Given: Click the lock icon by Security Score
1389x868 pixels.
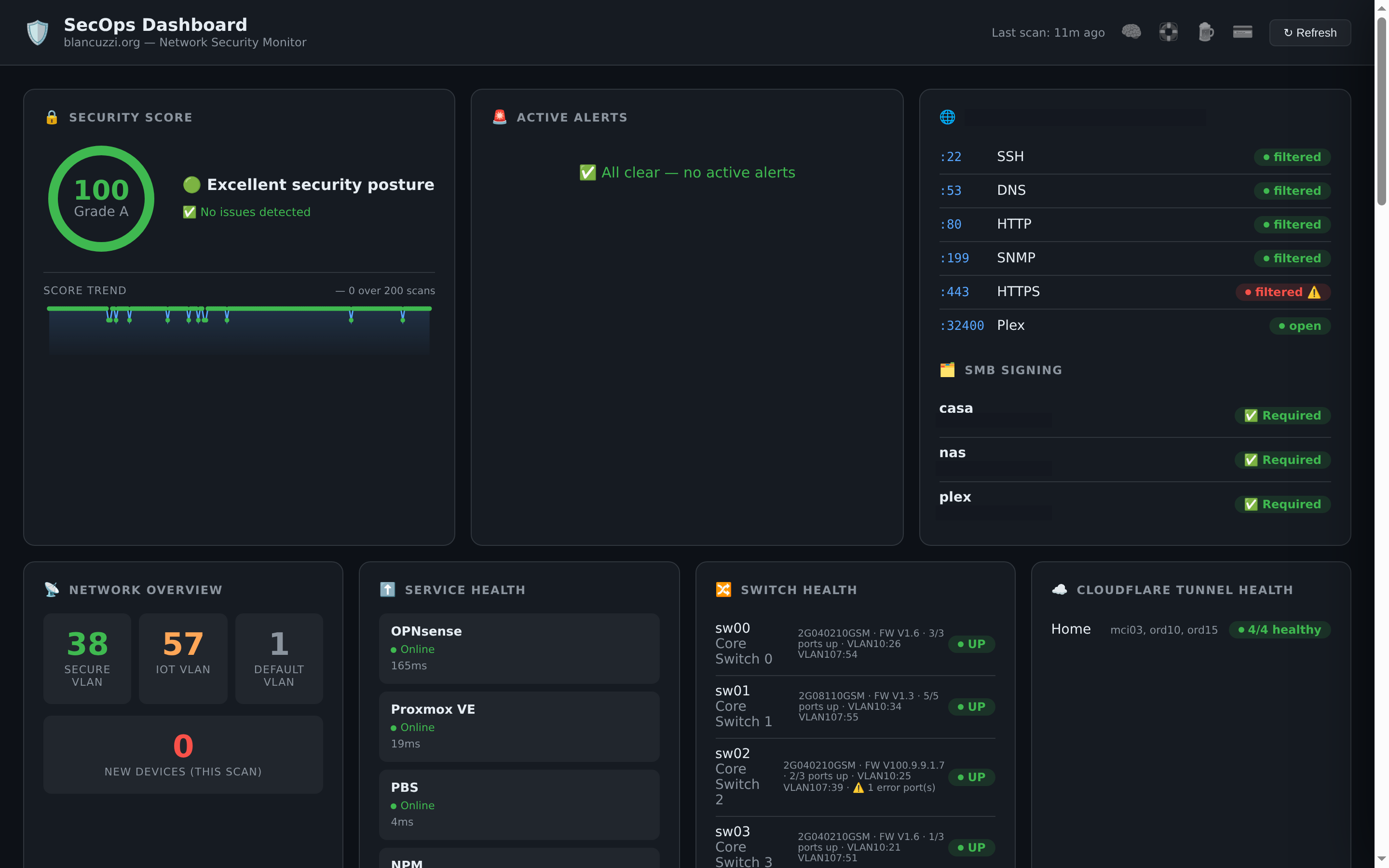Looking at the screenshot, I should click(x=52, y=117).
